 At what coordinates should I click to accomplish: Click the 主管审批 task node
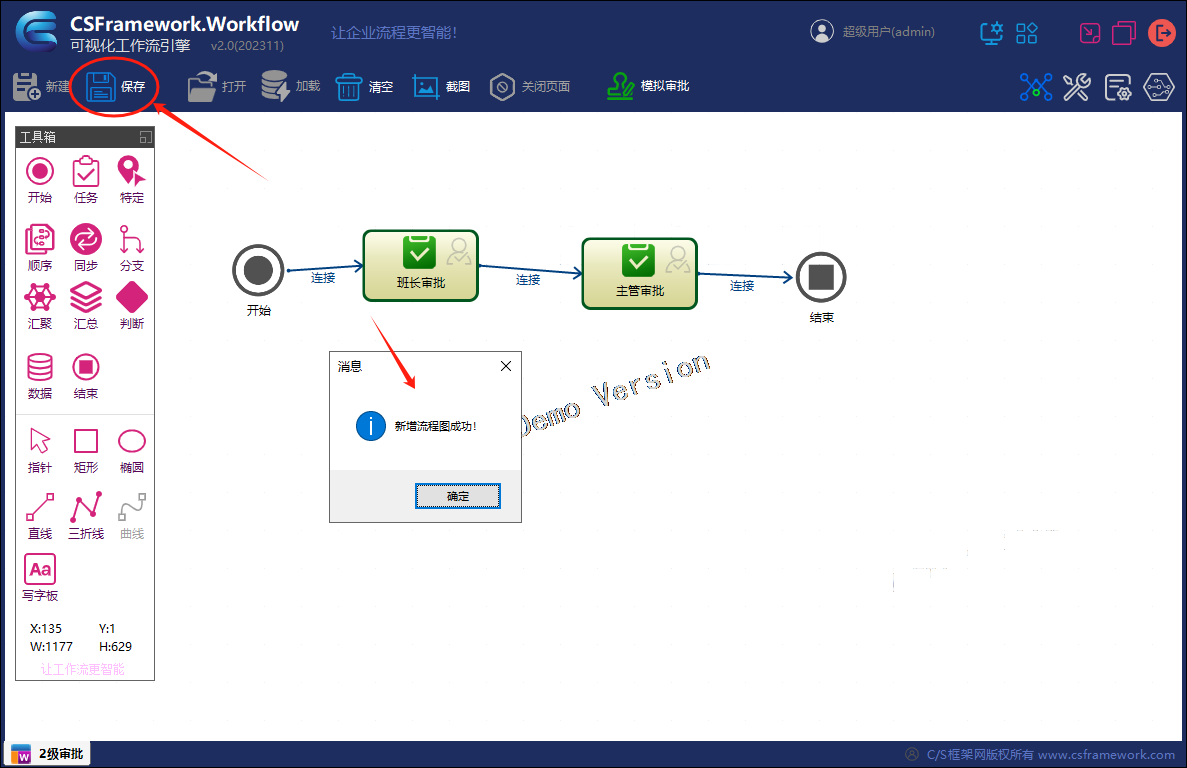tap(640, 274)
